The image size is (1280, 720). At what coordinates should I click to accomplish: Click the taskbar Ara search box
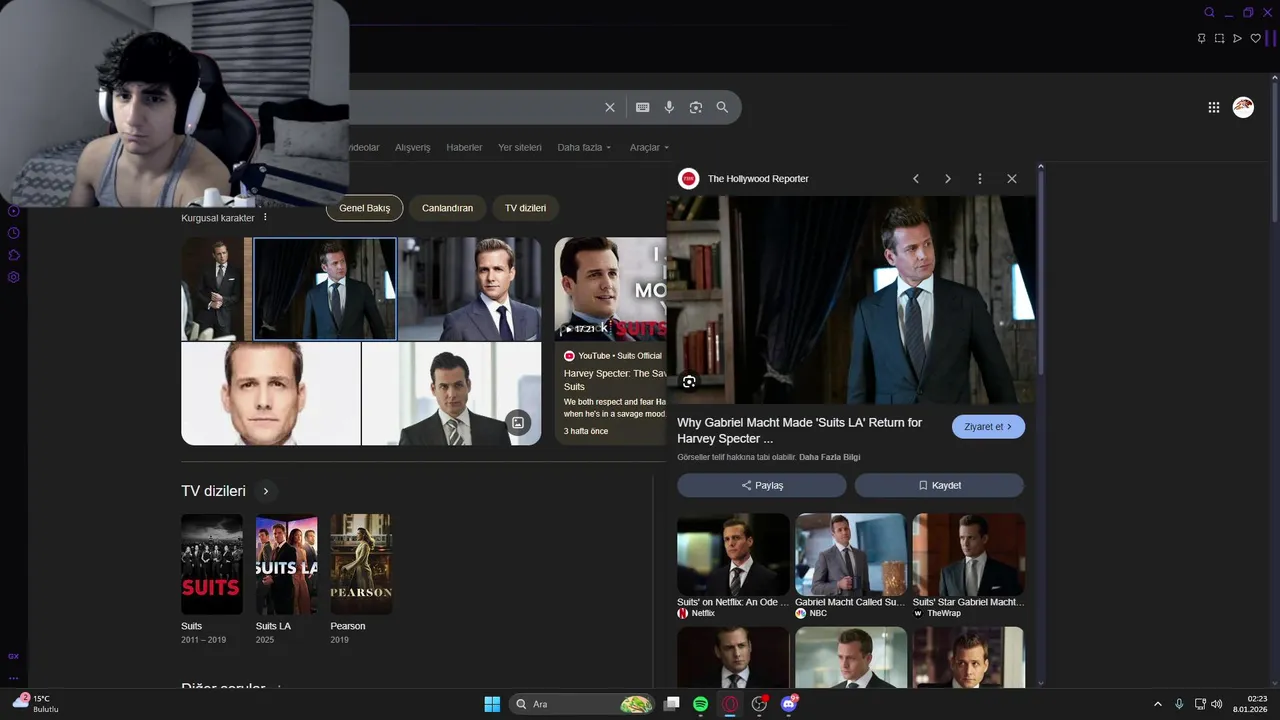(582, 704)
